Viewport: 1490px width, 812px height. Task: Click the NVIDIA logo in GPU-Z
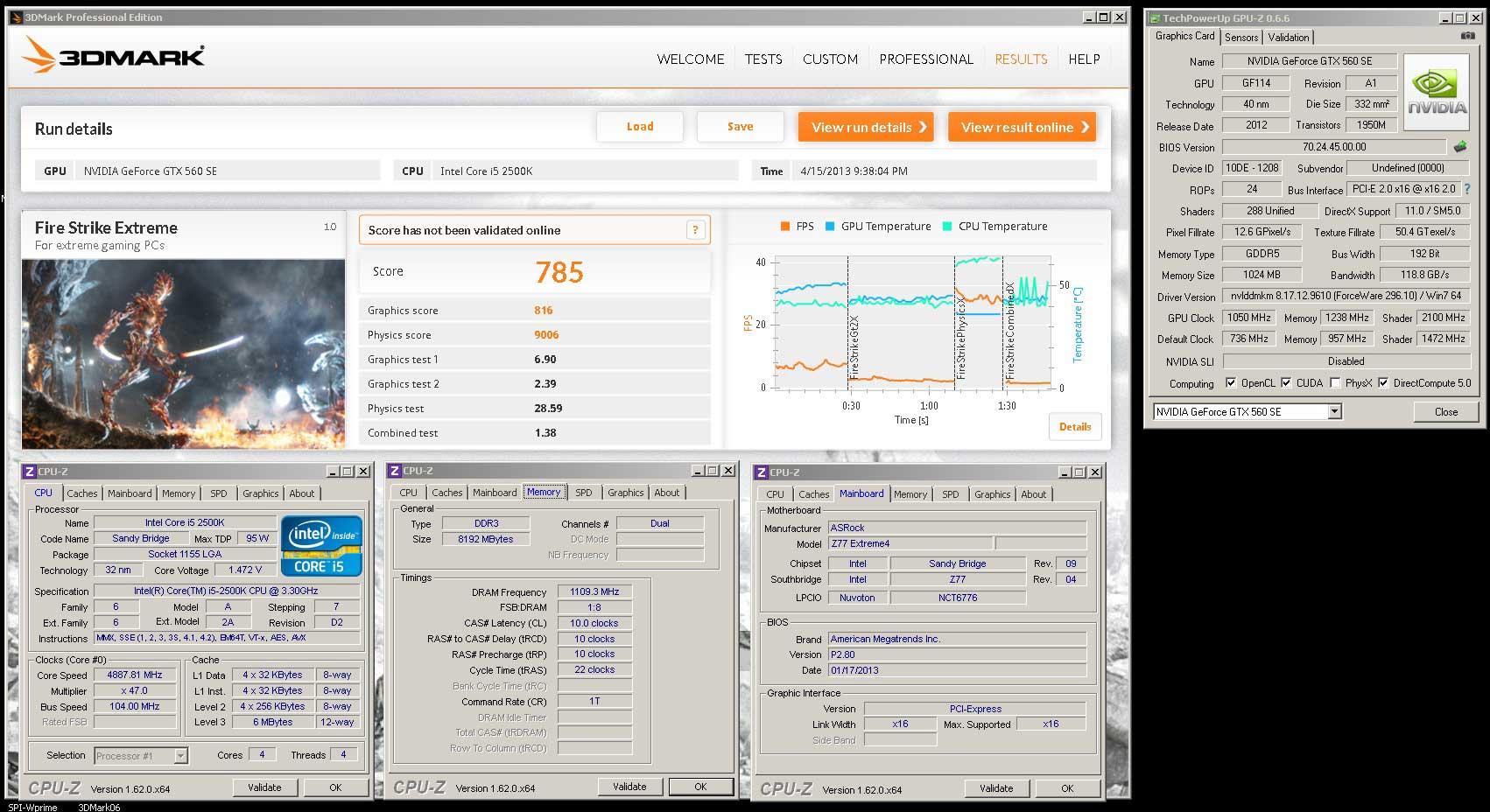click(x=1437, y=93)
